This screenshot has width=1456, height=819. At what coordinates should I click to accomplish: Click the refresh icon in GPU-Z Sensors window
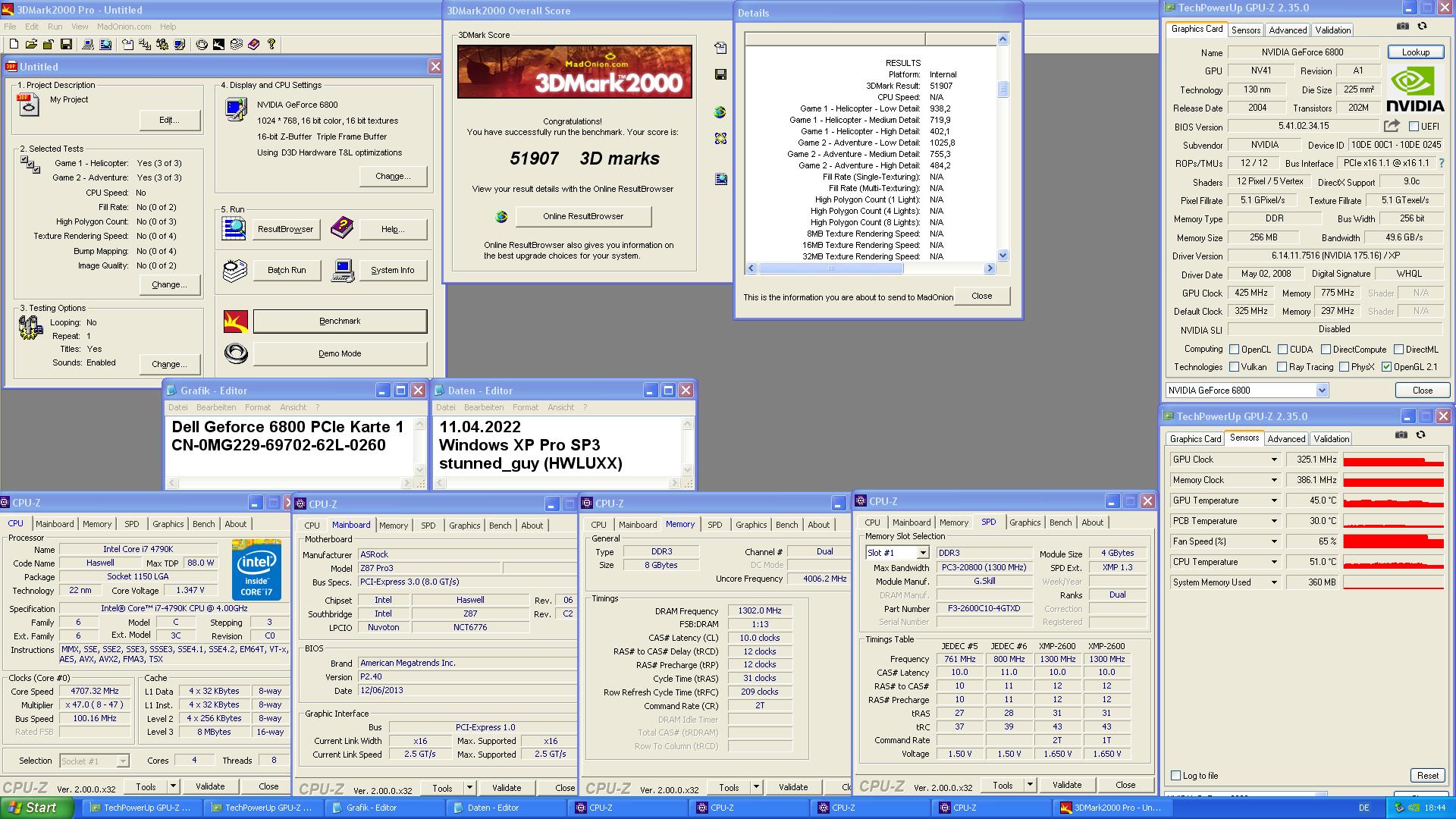(1420, 435)
